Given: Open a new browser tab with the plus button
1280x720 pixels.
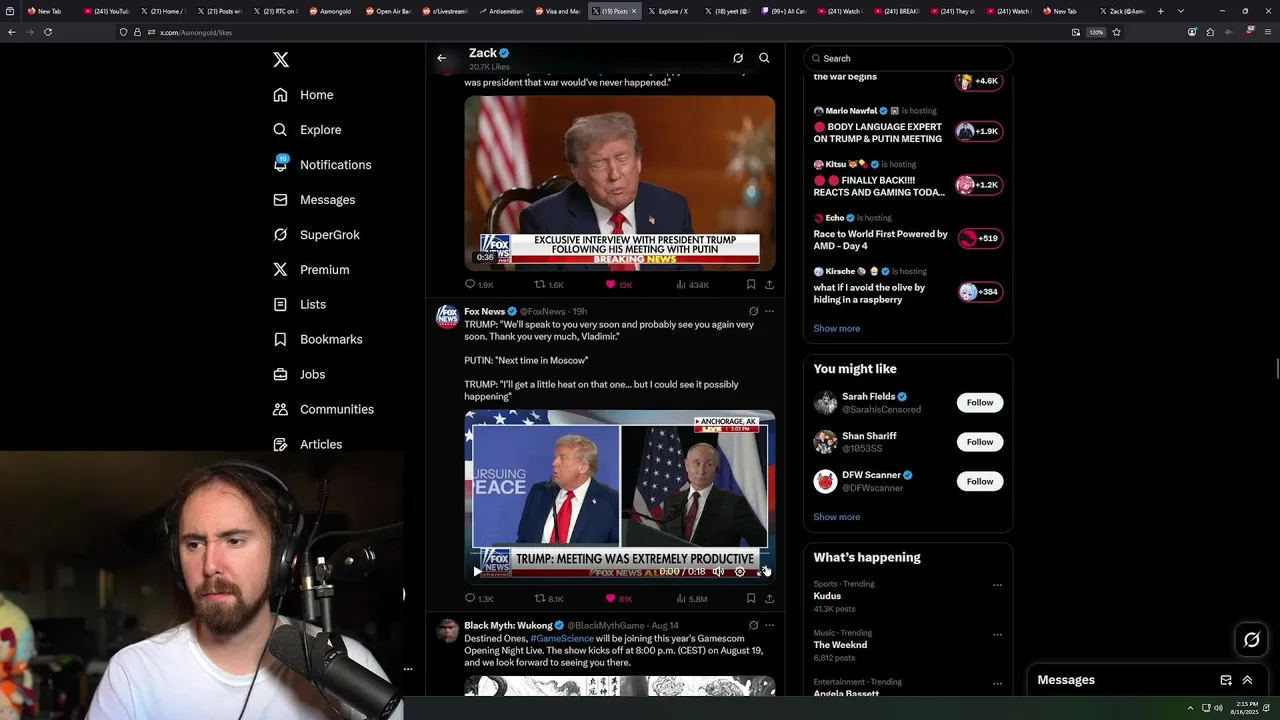Looking at the screenshot, I should pos(1160,11).
